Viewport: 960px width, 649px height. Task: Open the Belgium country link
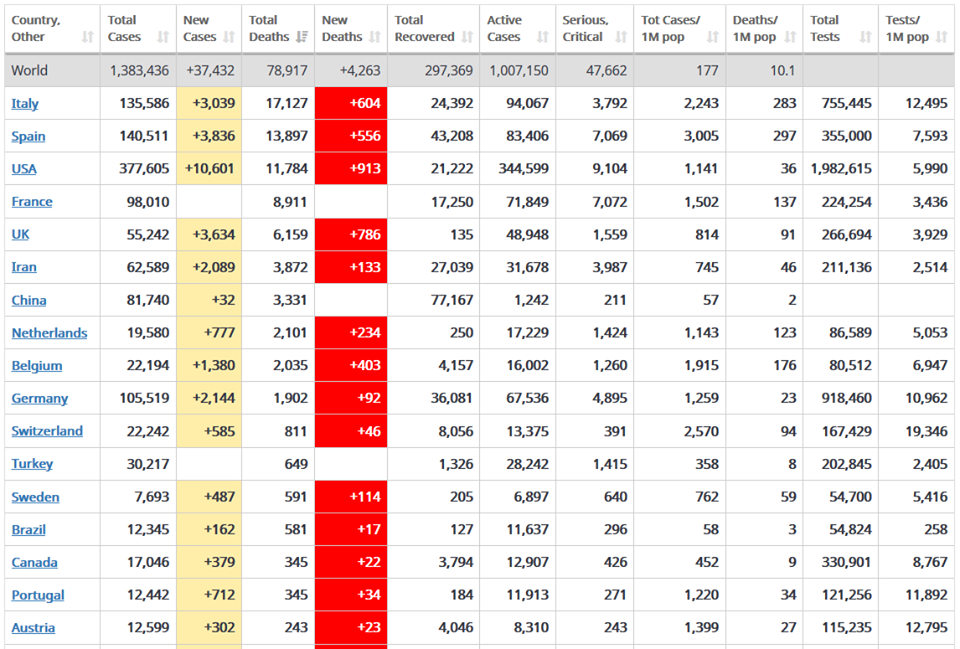coord(37,366)
